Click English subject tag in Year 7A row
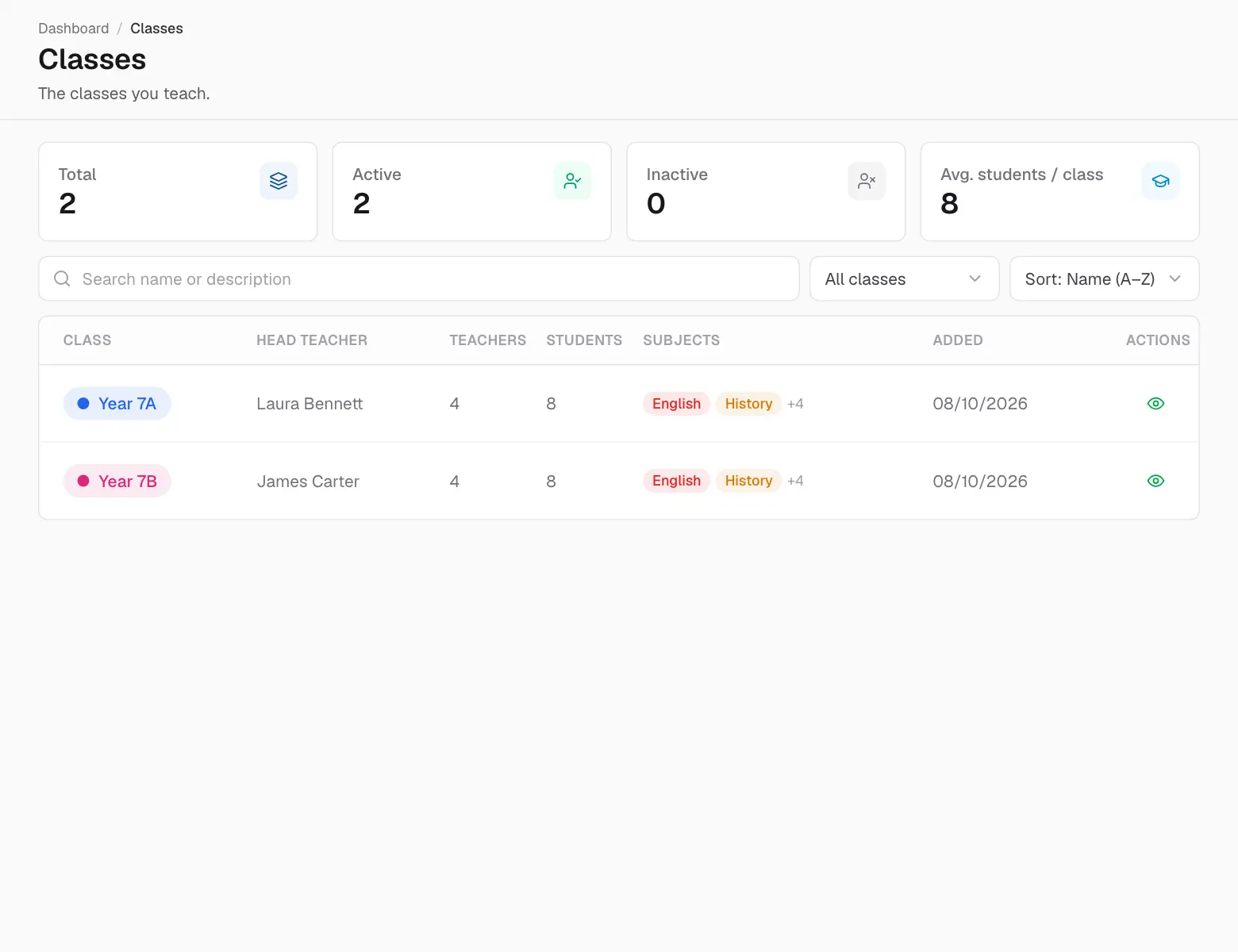 [676, 404]
